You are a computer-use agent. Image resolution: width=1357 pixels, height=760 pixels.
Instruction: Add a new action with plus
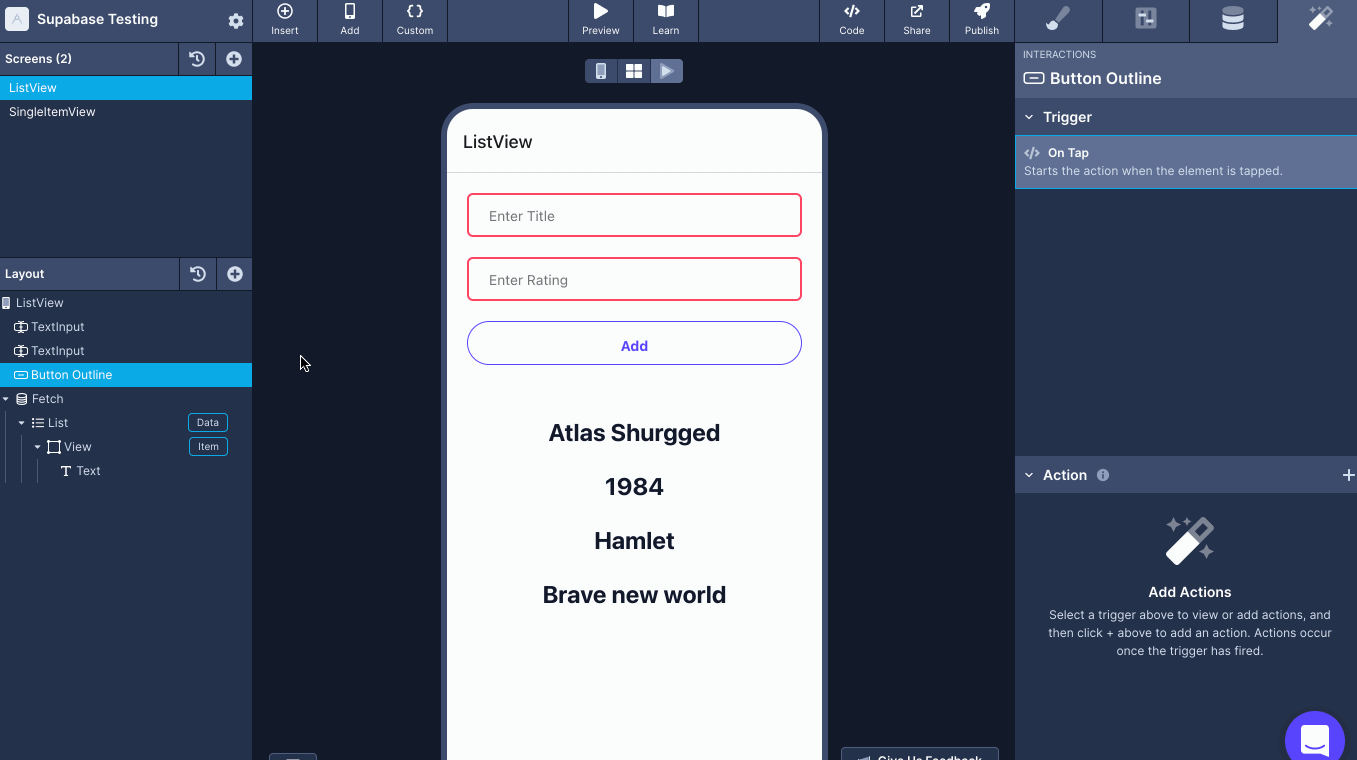coord(1348,475)
